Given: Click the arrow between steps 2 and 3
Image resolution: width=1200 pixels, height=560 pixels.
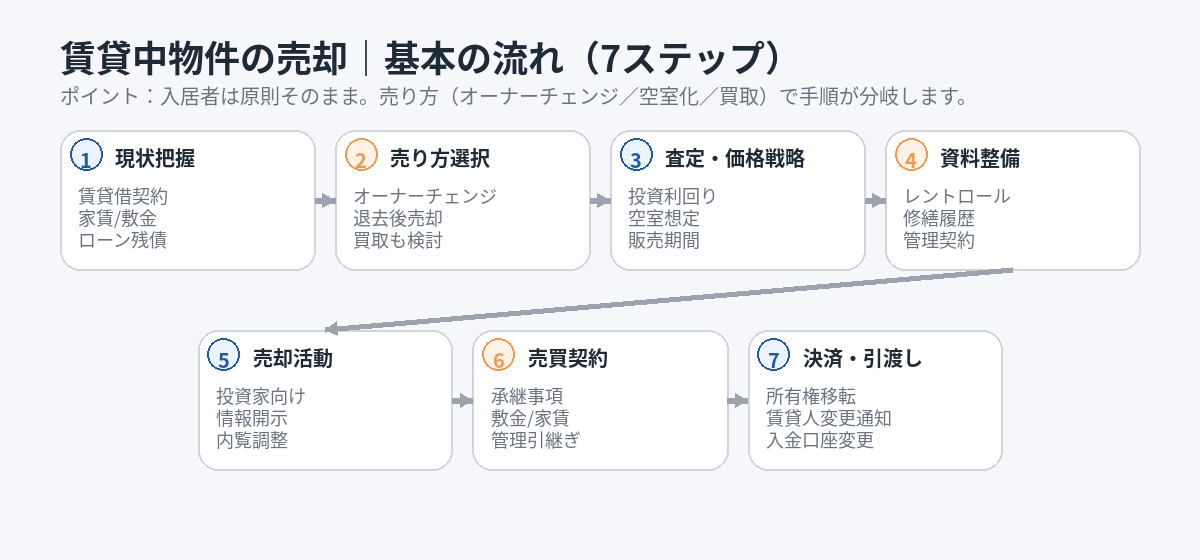Looking at the screenshot, I should [601, 201].
